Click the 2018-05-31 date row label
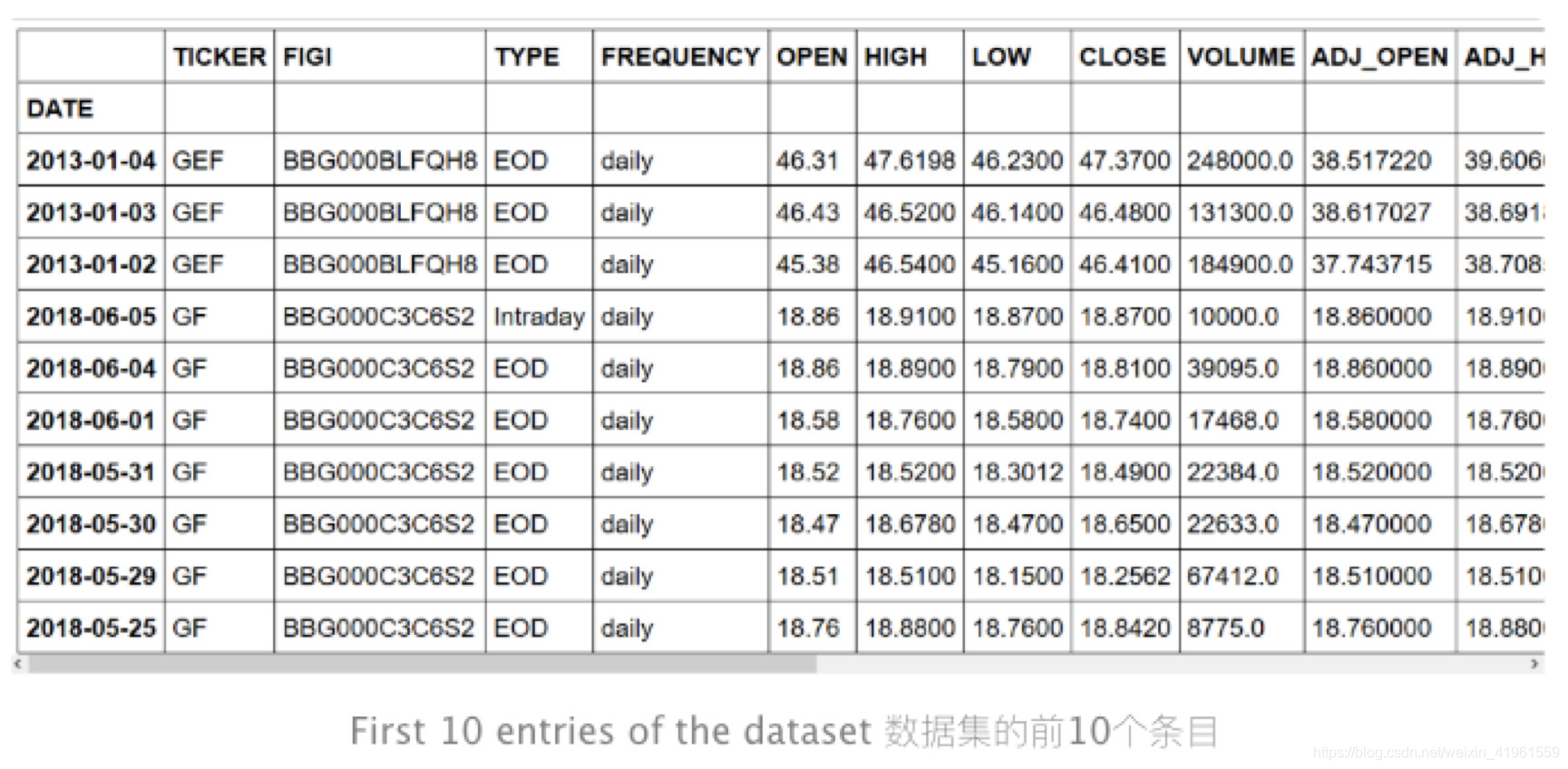Viewport: 1568px width, 769px height. tap(91, 472)
